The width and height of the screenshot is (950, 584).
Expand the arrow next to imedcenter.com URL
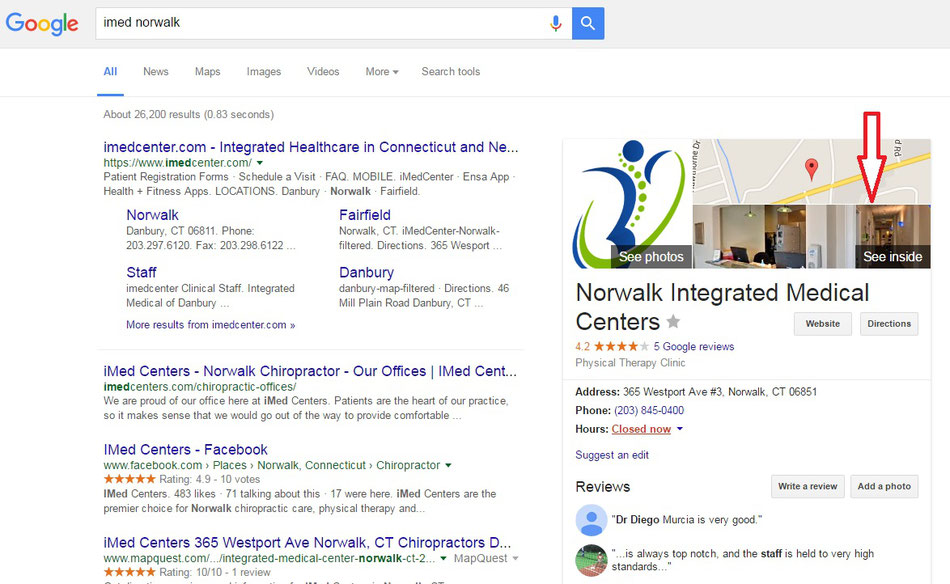click(x=260, y=162)
